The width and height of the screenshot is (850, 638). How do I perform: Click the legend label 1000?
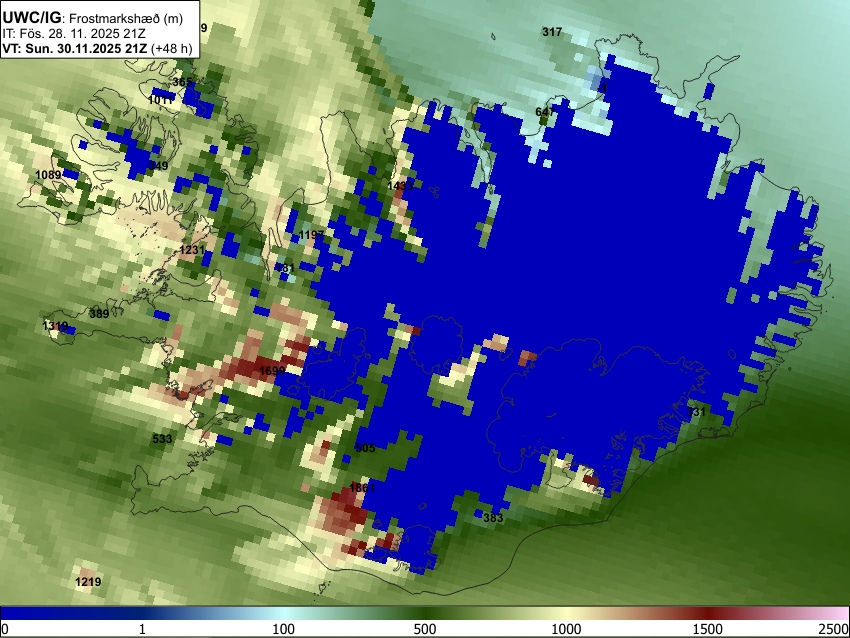[x=566, y=629]
